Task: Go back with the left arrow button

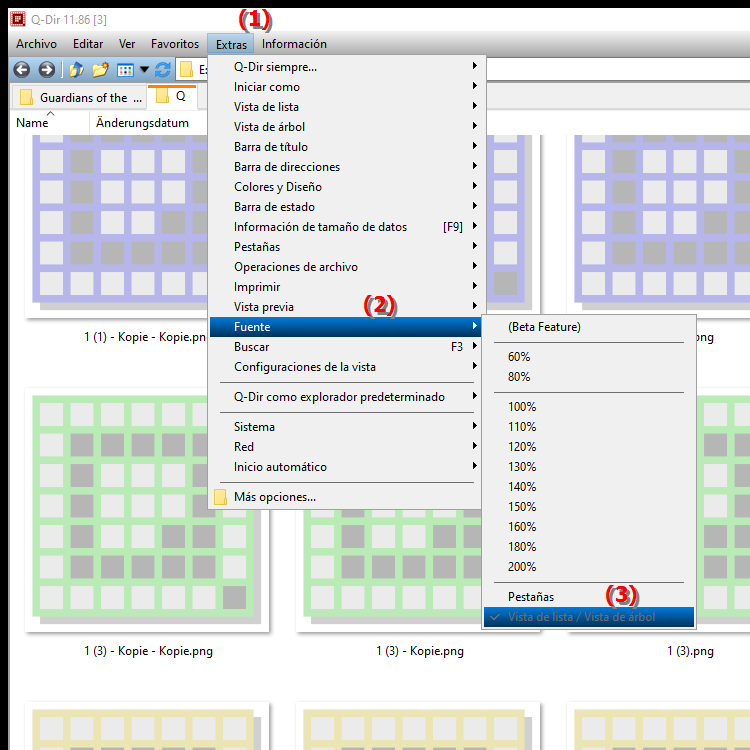Action: point(22,70)
